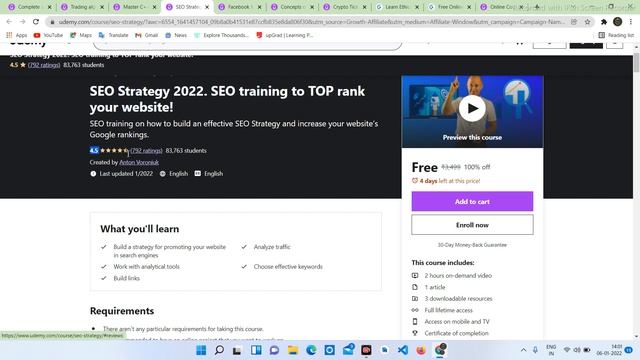Click microphone icon in system tray

tap(535, 350)
